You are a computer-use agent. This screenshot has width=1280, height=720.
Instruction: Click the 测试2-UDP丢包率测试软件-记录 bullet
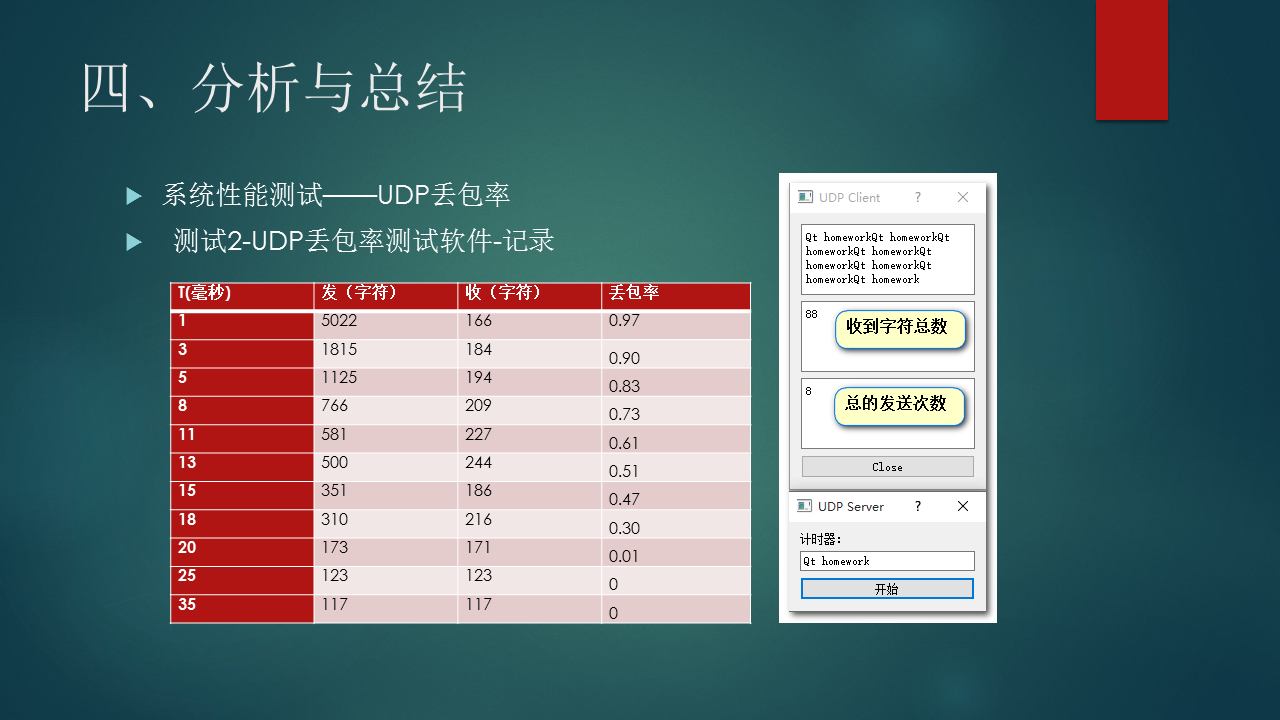click(x=363, y=241)
